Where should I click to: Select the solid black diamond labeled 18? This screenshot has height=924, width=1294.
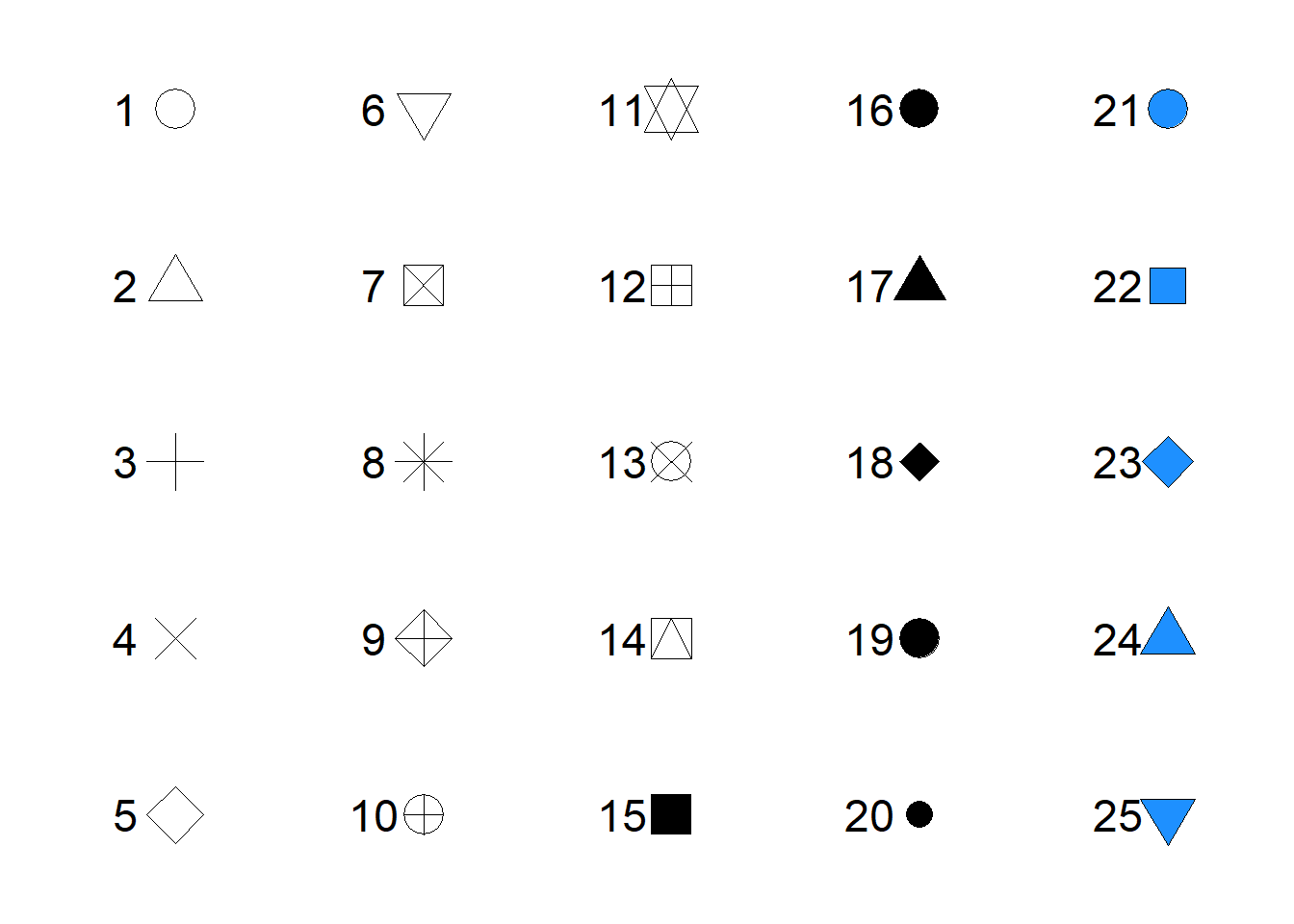(x=919, y=462)
